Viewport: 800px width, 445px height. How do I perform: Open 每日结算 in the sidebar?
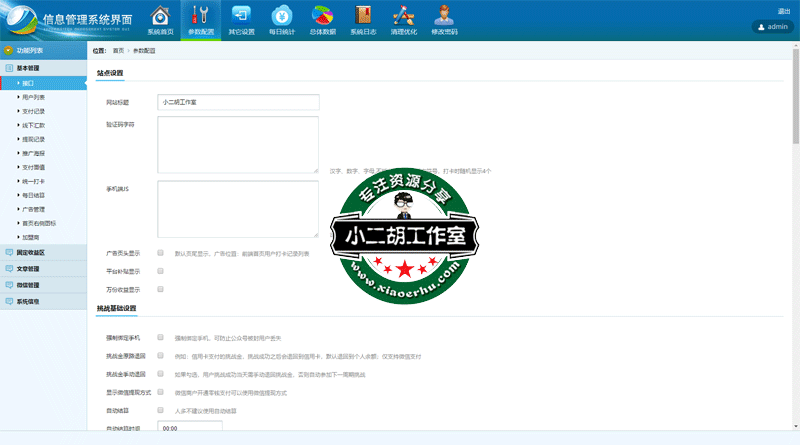(x=33, y=195)
